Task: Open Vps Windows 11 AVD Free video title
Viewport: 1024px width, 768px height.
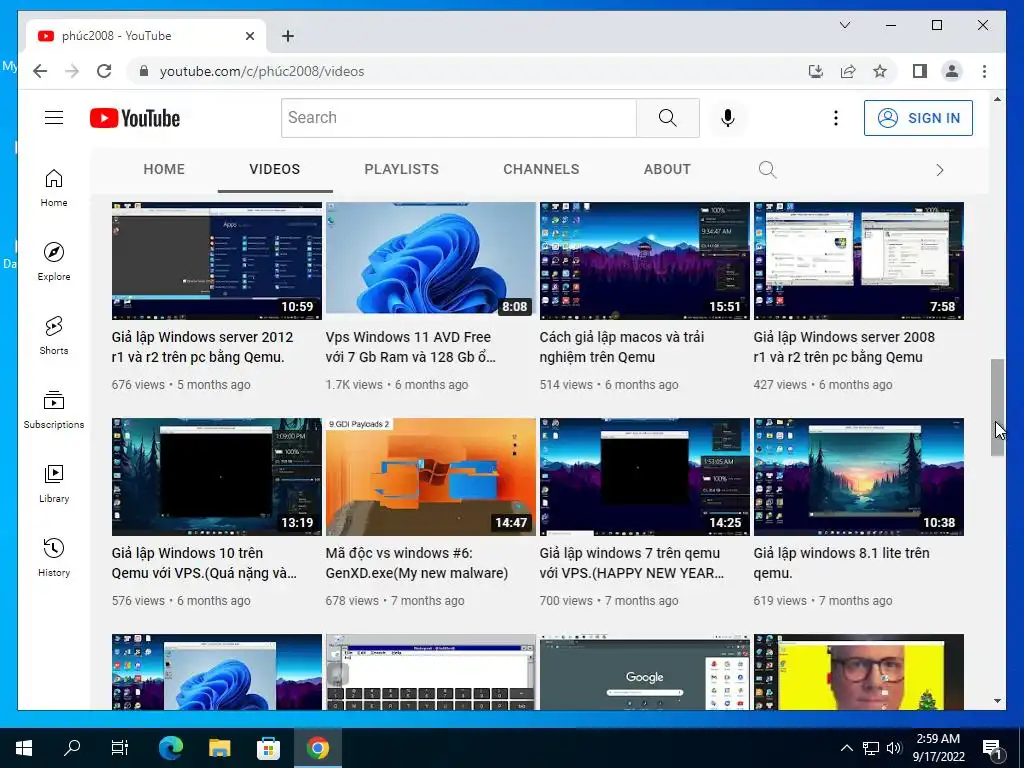Action: tap(410, 347)
